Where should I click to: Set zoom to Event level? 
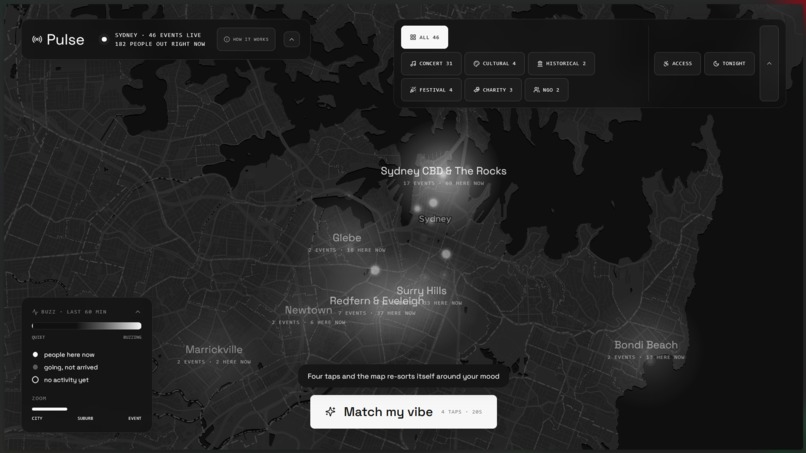click(x=135, y=419)
